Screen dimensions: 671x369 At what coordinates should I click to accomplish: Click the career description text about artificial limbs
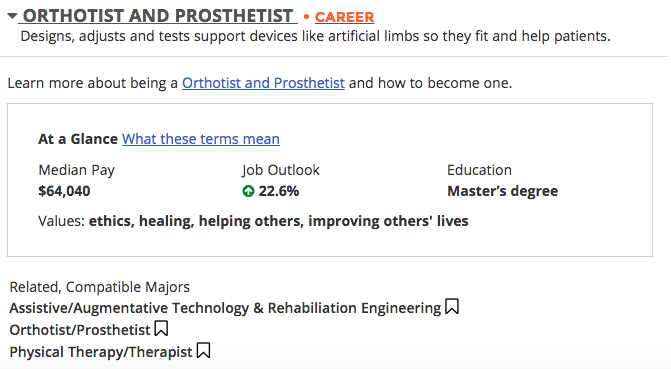click(315, 36)
